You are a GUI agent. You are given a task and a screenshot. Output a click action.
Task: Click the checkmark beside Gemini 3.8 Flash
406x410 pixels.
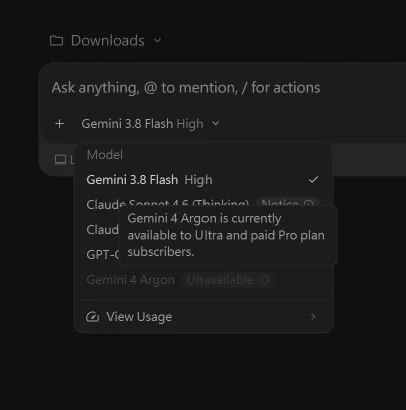[313, 180]
